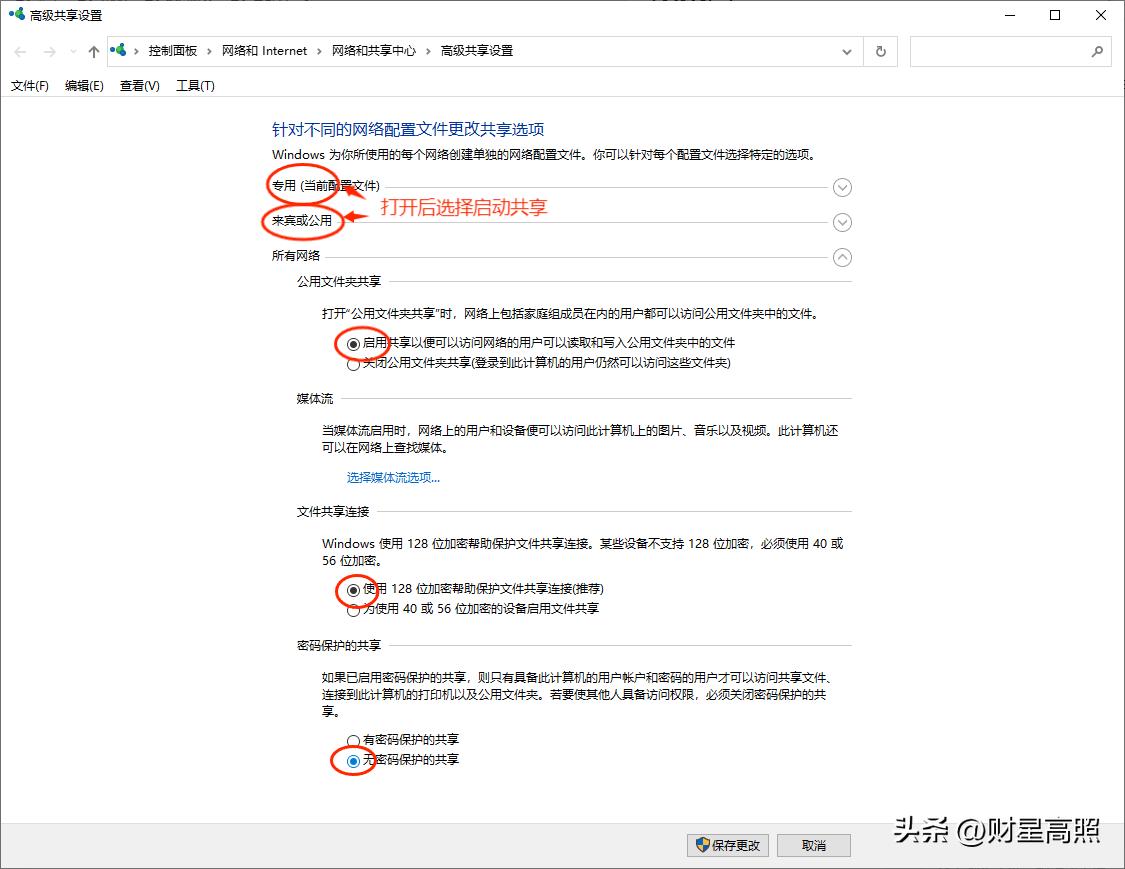Screen dimensions: 1125x869
Task: Collapse the 所有网络 section
Action: [x=842, y=257]
